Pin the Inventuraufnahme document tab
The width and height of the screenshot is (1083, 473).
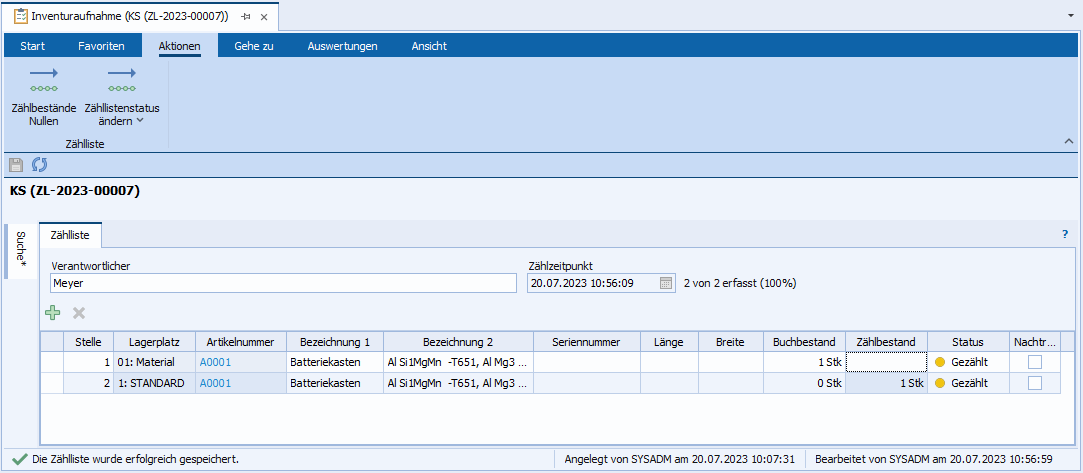tap(245, 17)
